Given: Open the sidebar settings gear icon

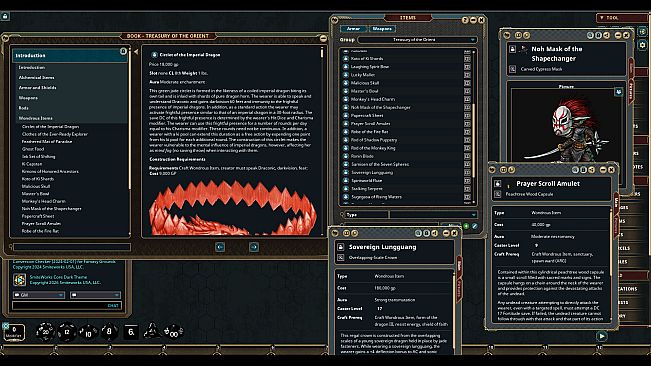Looking at the screenshot, I should click(643, 45).
